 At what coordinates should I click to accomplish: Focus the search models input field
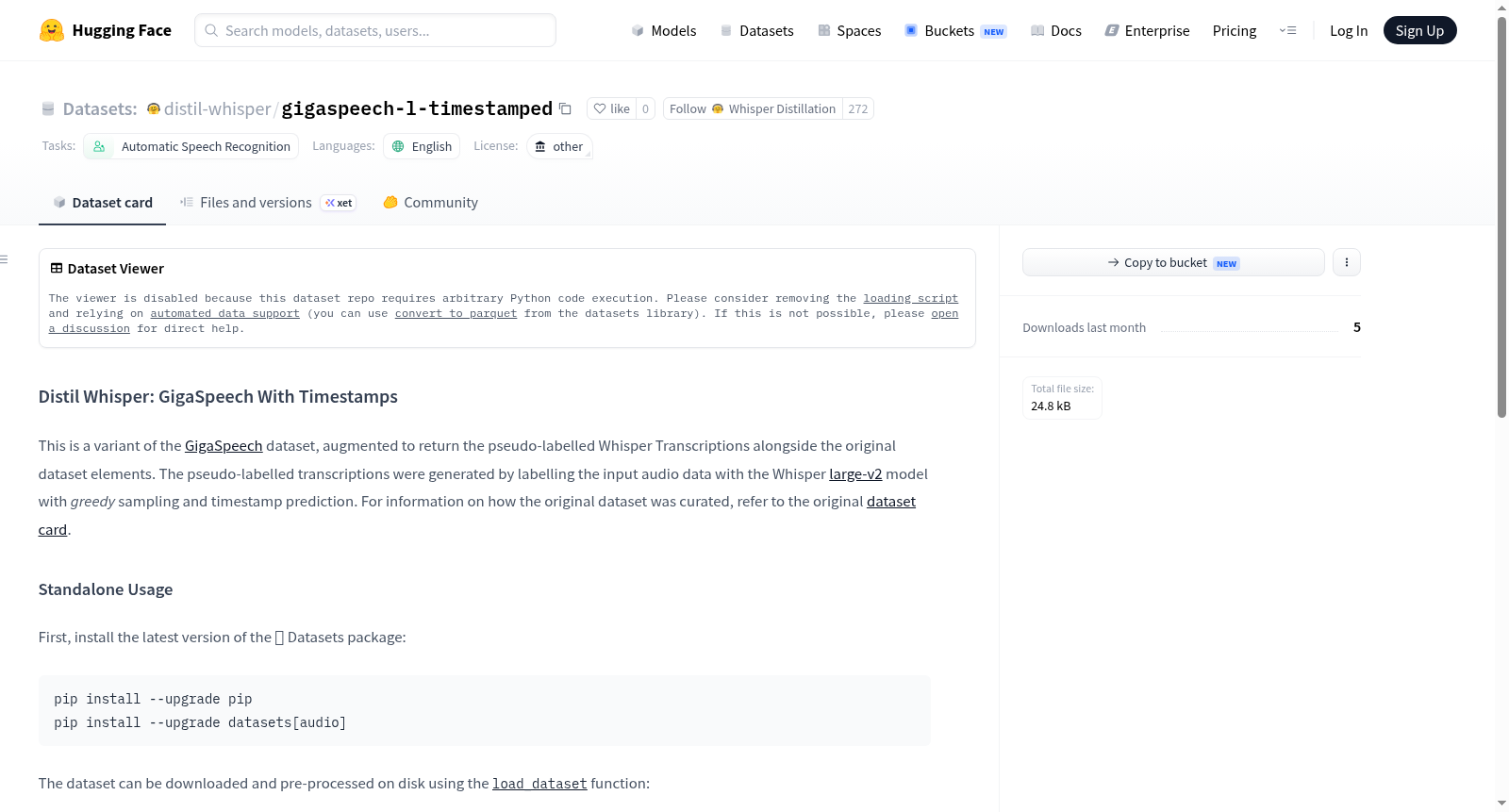click(375, 30)
